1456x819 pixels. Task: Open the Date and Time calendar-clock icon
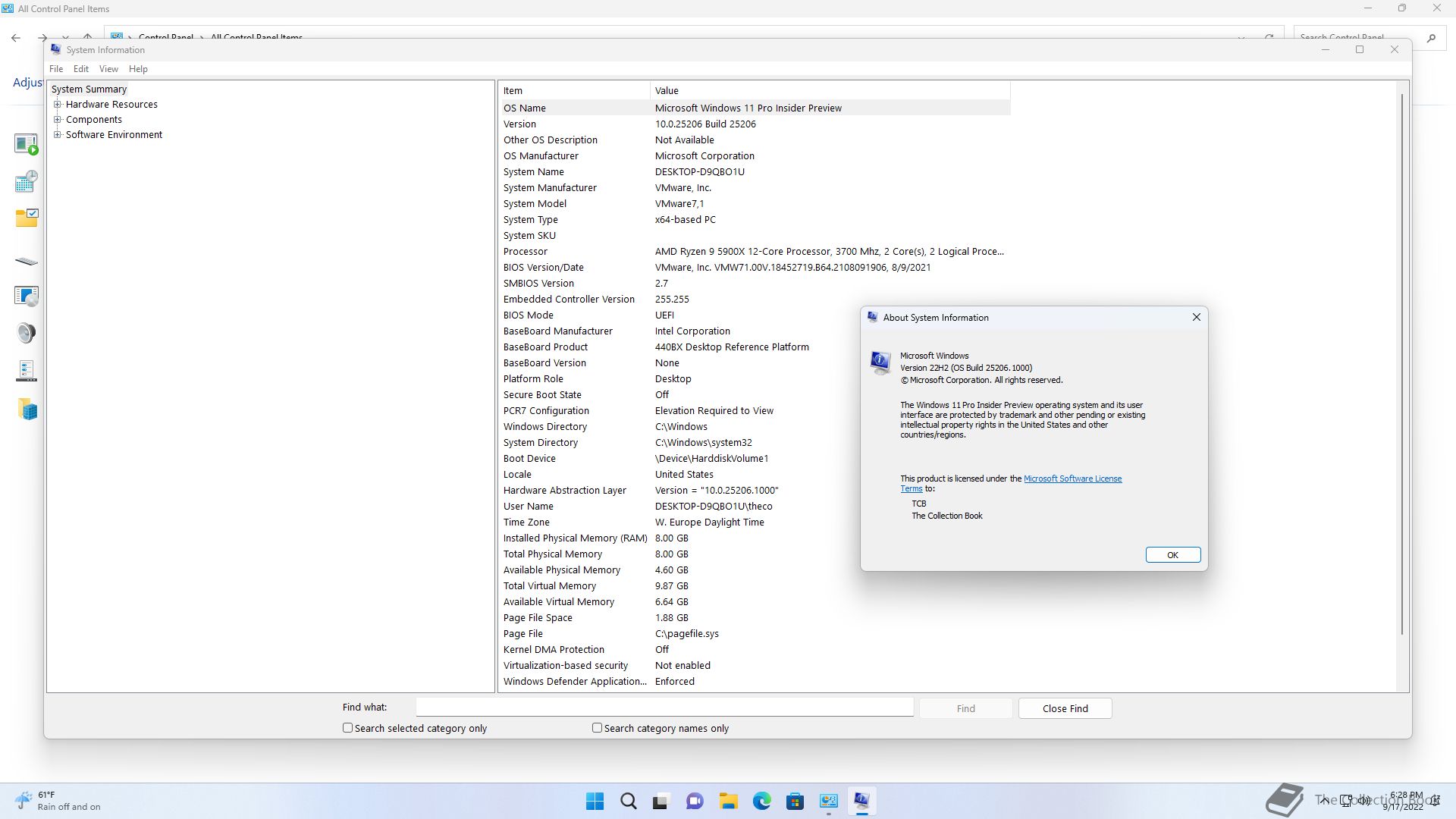coord(27,181)
